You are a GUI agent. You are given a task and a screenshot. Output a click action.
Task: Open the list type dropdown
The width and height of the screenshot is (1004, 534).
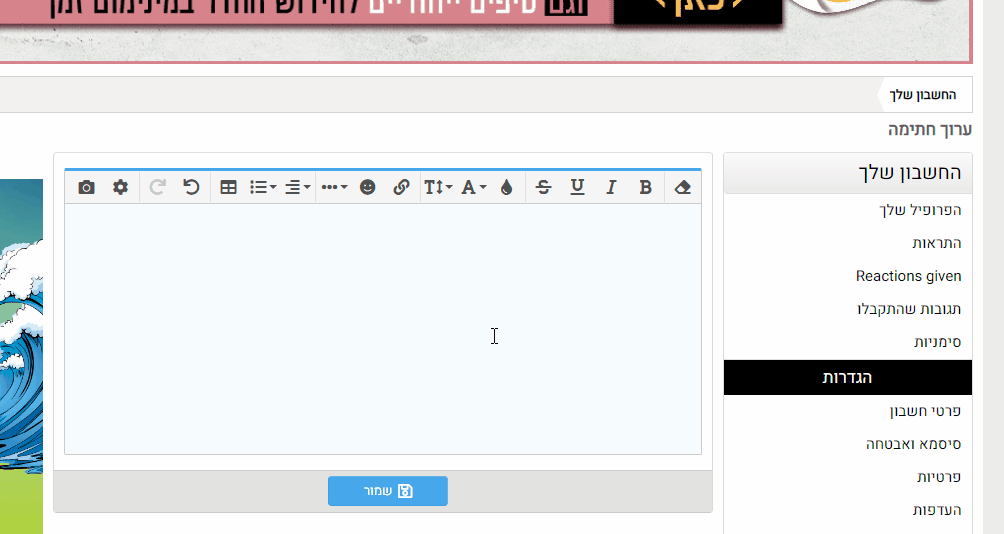click(x=263, y=187)
